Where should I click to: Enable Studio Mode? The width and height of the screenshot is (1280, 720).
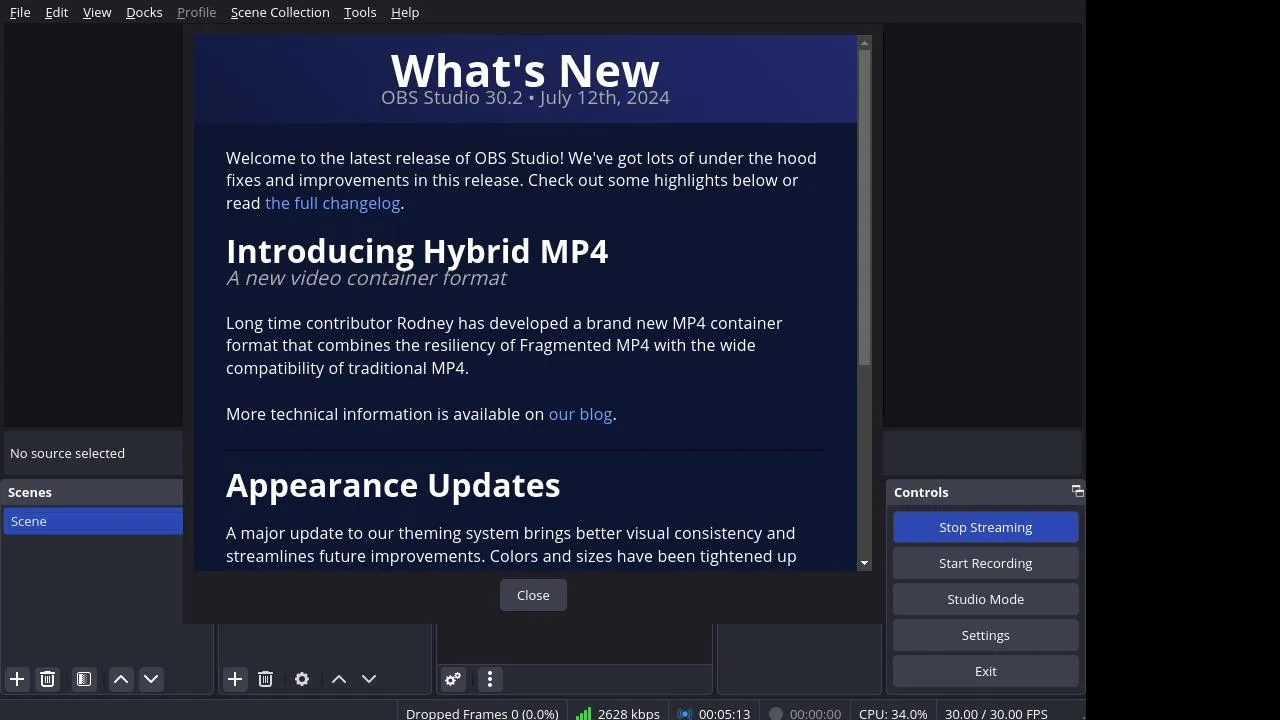[986, 599]
